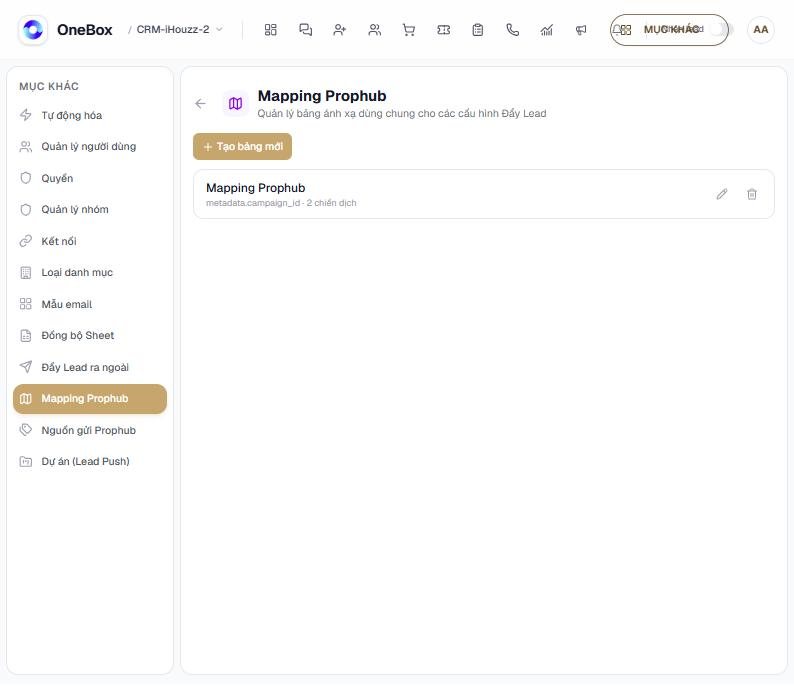Select Mapping Prophub in sidebar
The height and width of the screenshot is (686, 794).
click(90, 399)
